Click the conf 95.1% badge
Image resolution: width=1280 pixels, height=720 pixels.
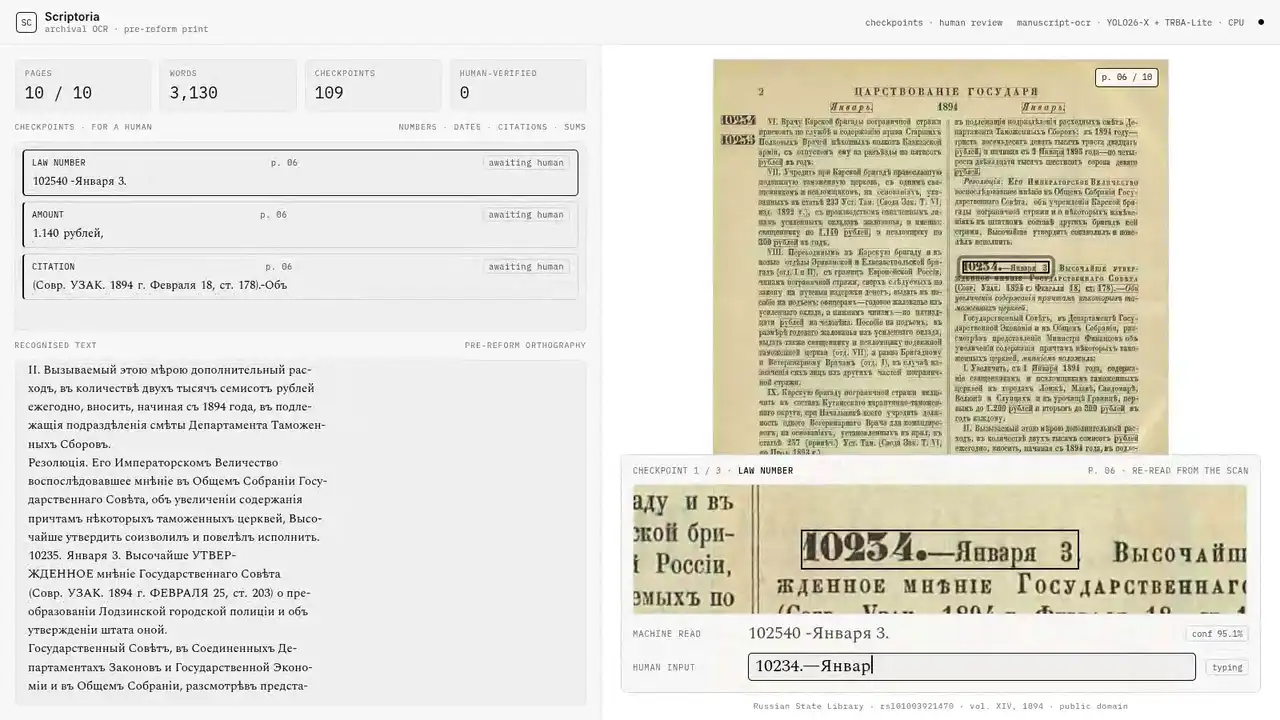[x=1217, y=633]
